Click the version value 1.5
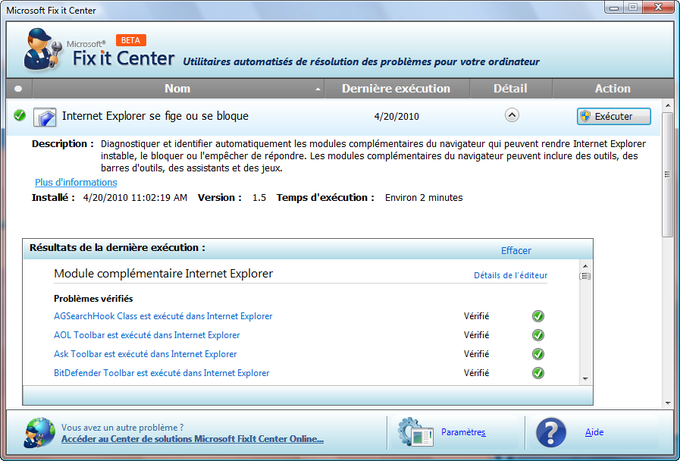This screenshot has height=461, width=680. pyautogui.click(x=259, y=198)
